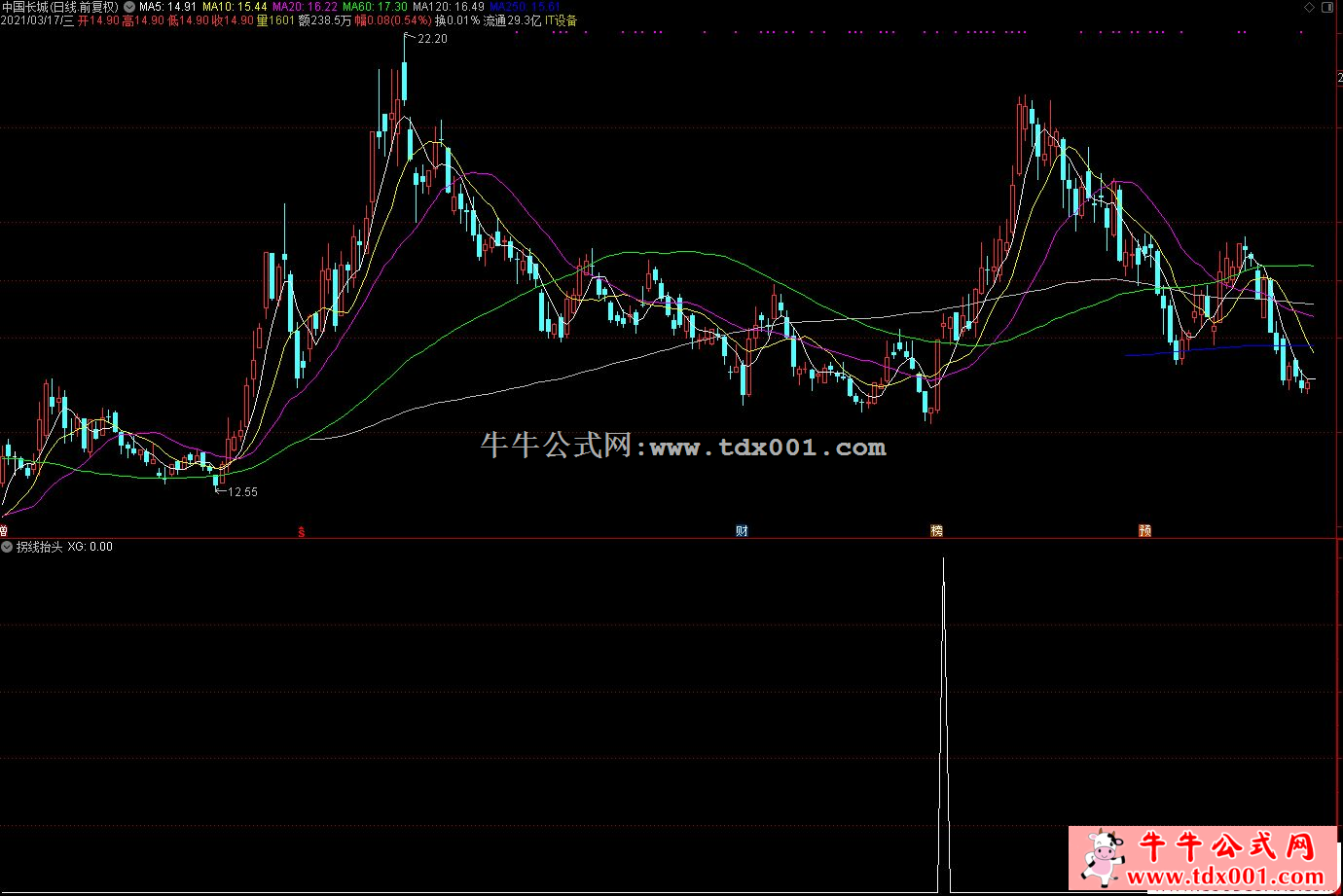Select the stock title 中国长城(日线,前复权)

pos(60,7)
